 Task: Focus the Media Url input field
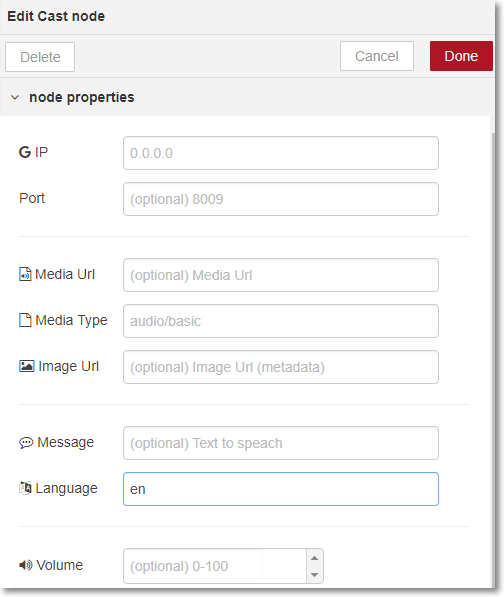(281, 275)
